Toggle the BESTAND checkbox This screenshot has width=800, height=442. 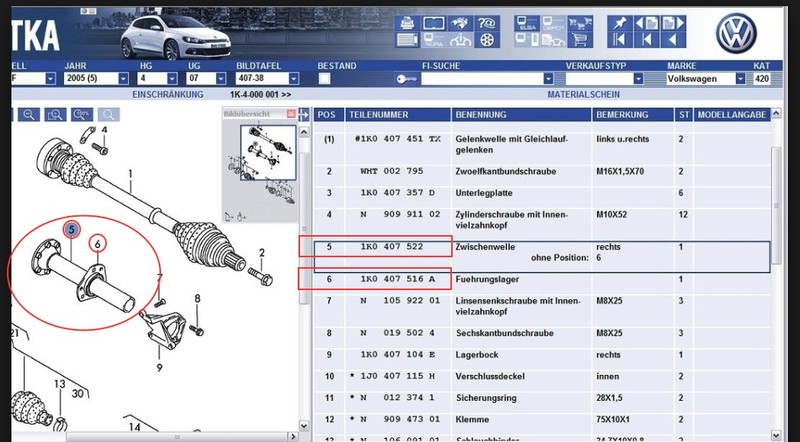pos(323,78)
